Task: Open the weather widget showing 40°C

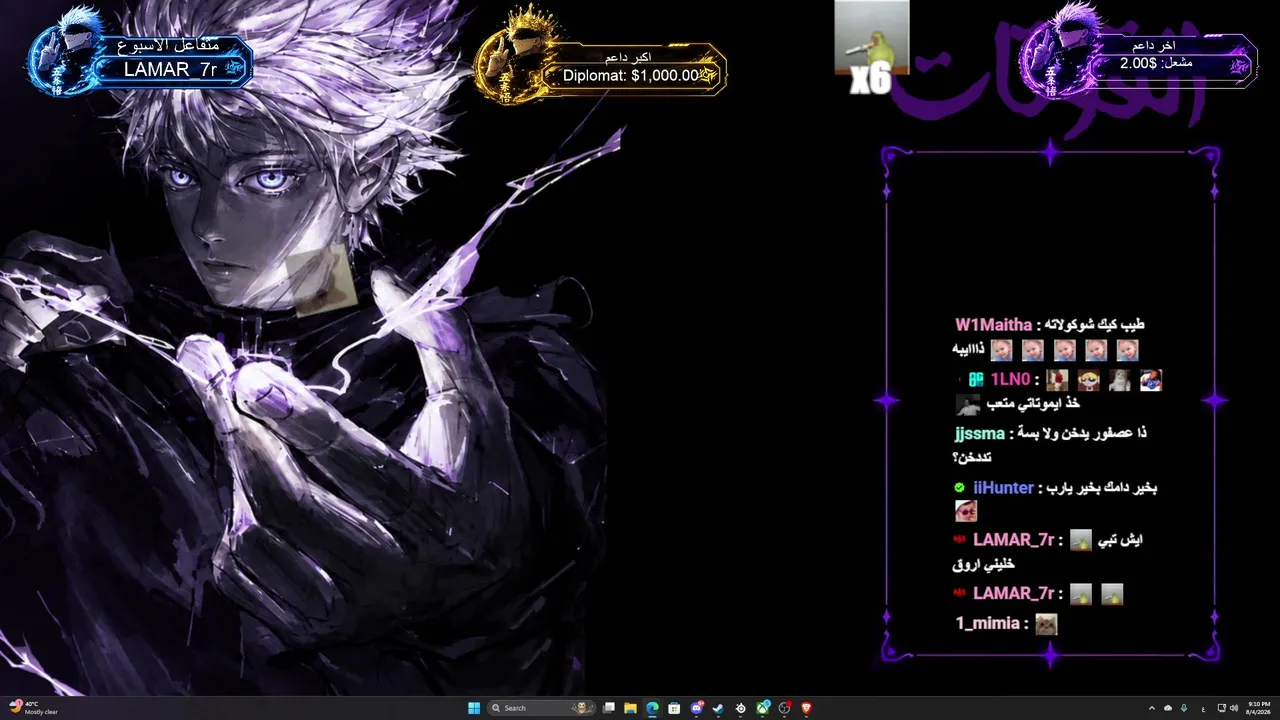Action: coord(32,708)
